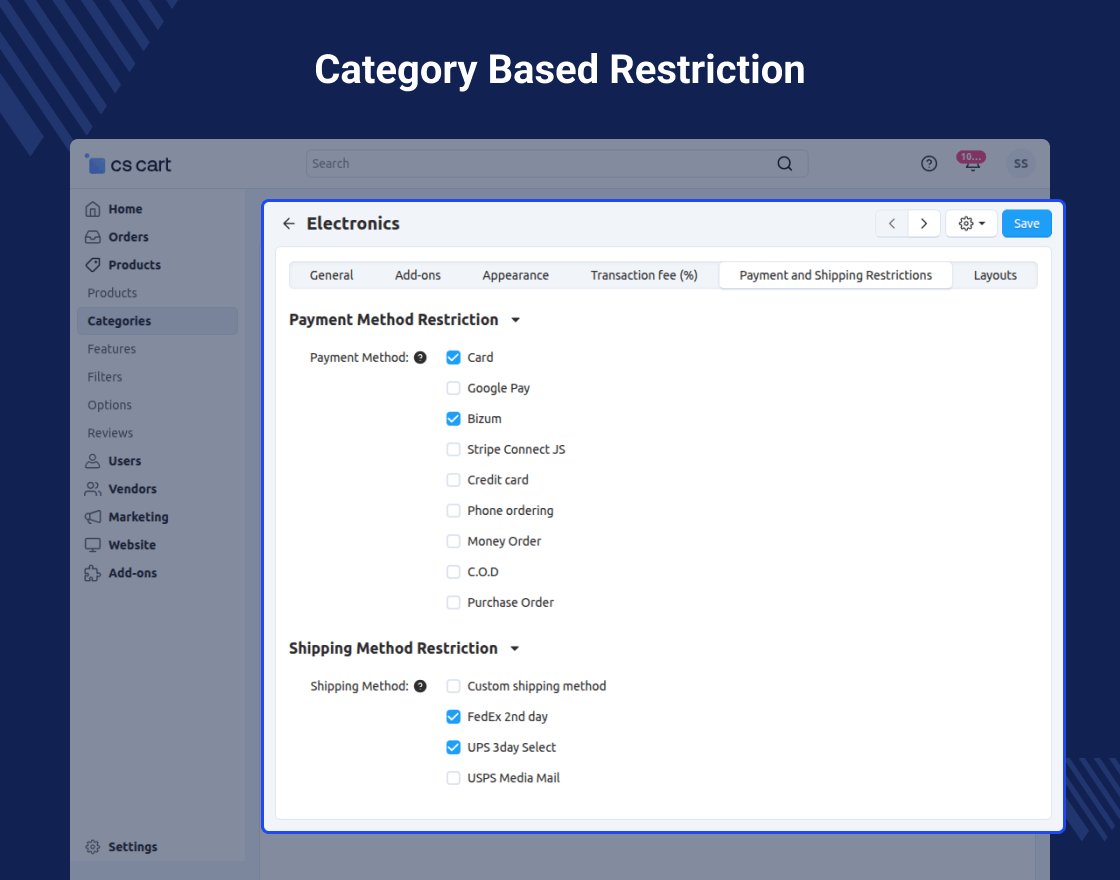Click the Marketing megaphone icon
Viewport: 1120px width, 880px height.
click(x=93, y=517)
